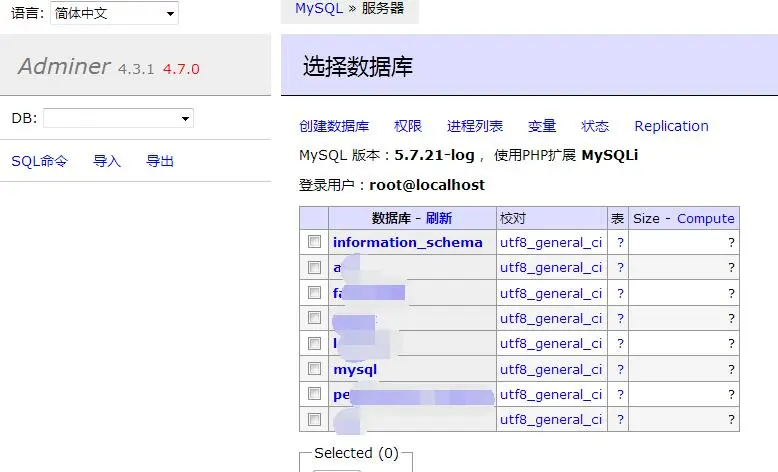Click the MySQL breadcrumb link
The image size is (778, 472).
[x=319, y=8]
